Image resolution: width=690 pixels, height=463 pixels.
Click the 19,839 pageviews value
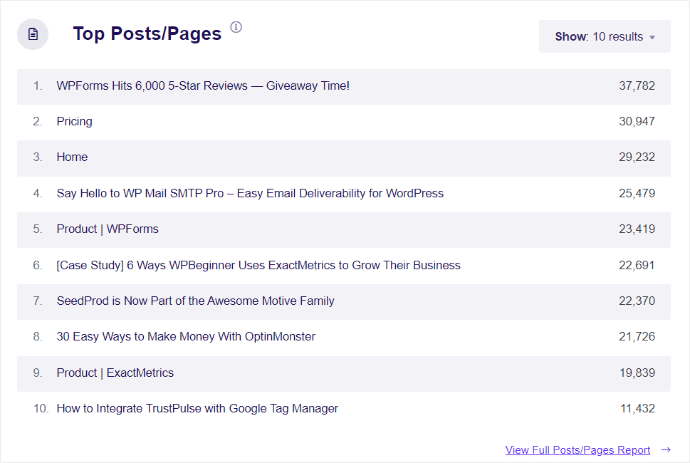(637, 373)
